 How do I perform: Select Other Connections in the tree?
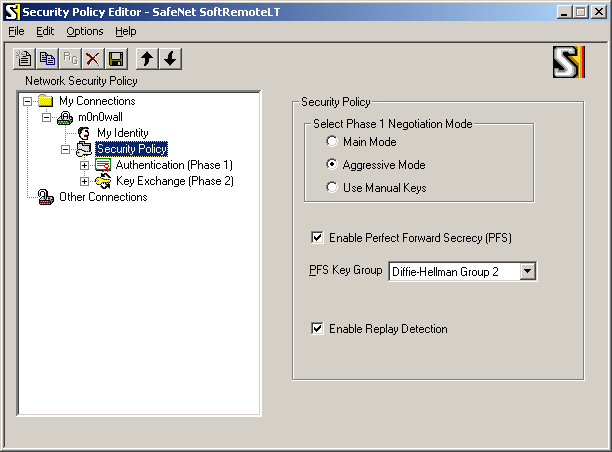103,197
